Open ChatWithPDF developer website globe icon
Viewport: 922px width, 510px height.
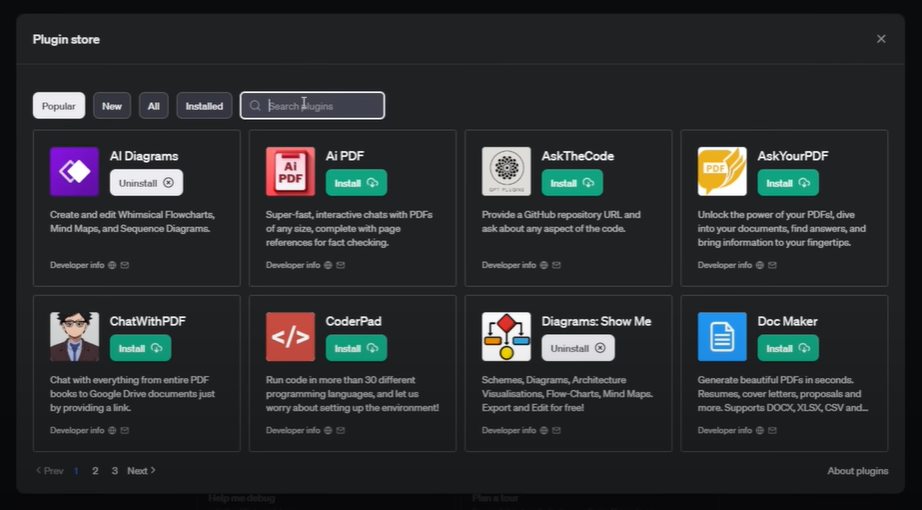tap(112, 431)
